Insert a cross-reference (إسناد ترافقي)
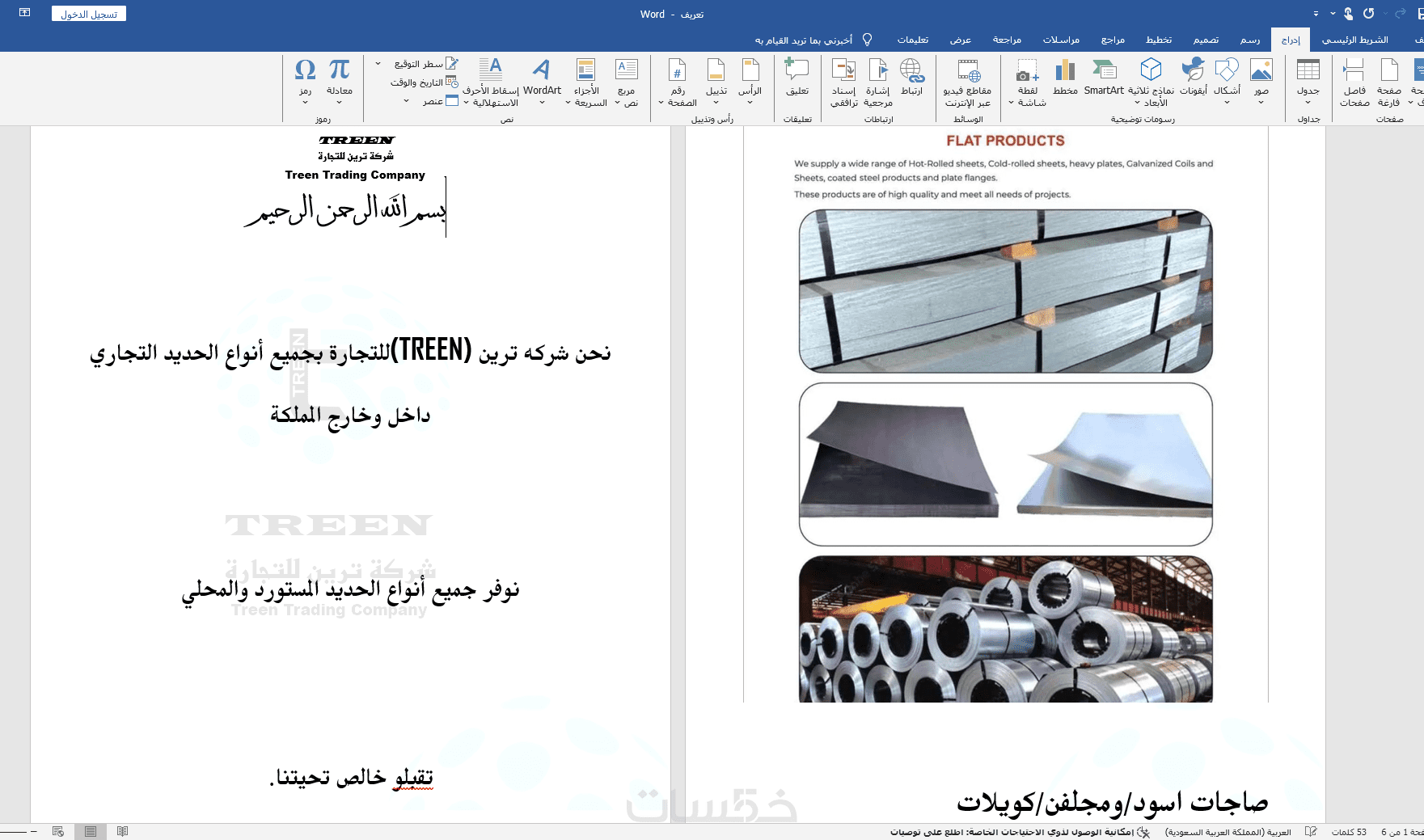The image size is (1424, 840). [844, 82]
